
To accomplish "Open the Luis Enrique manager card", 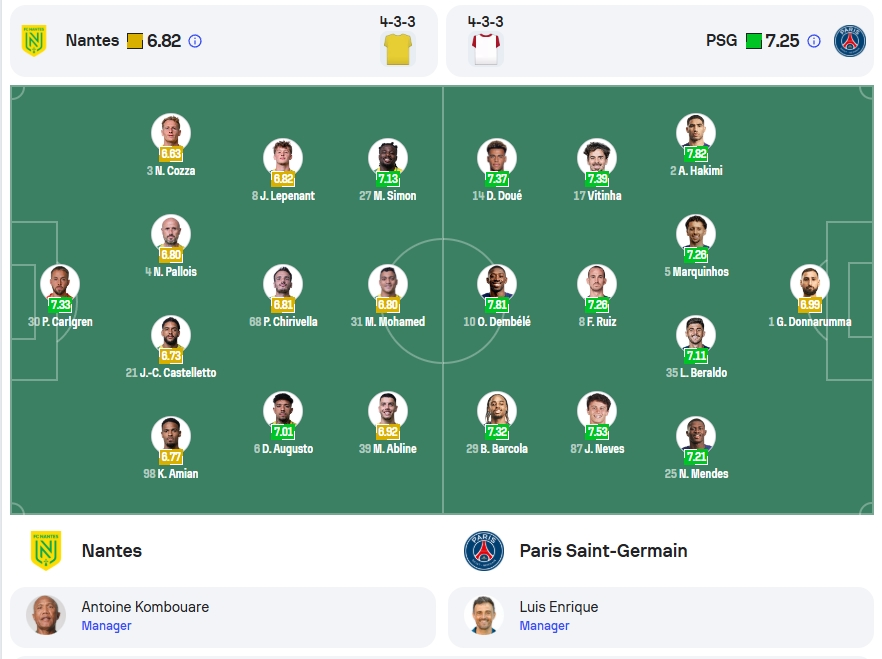I will tap(661, 617).
